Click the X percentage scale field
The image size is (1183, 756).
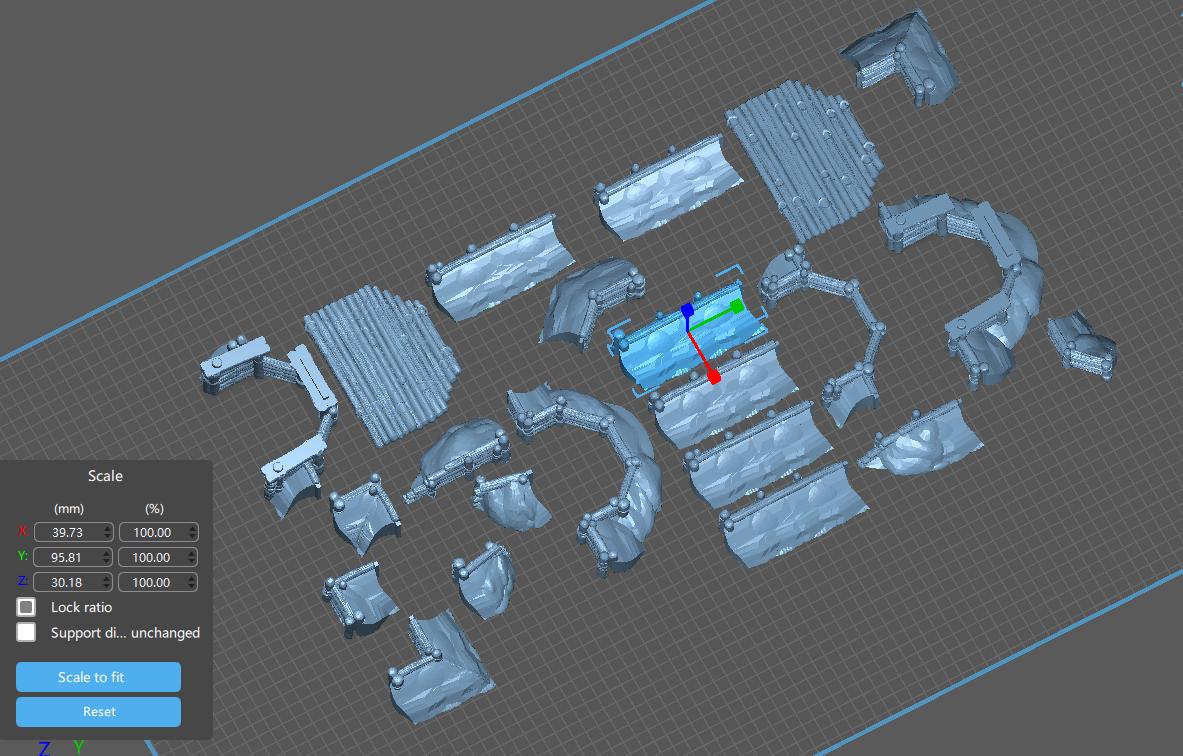[x=151, y=533]
